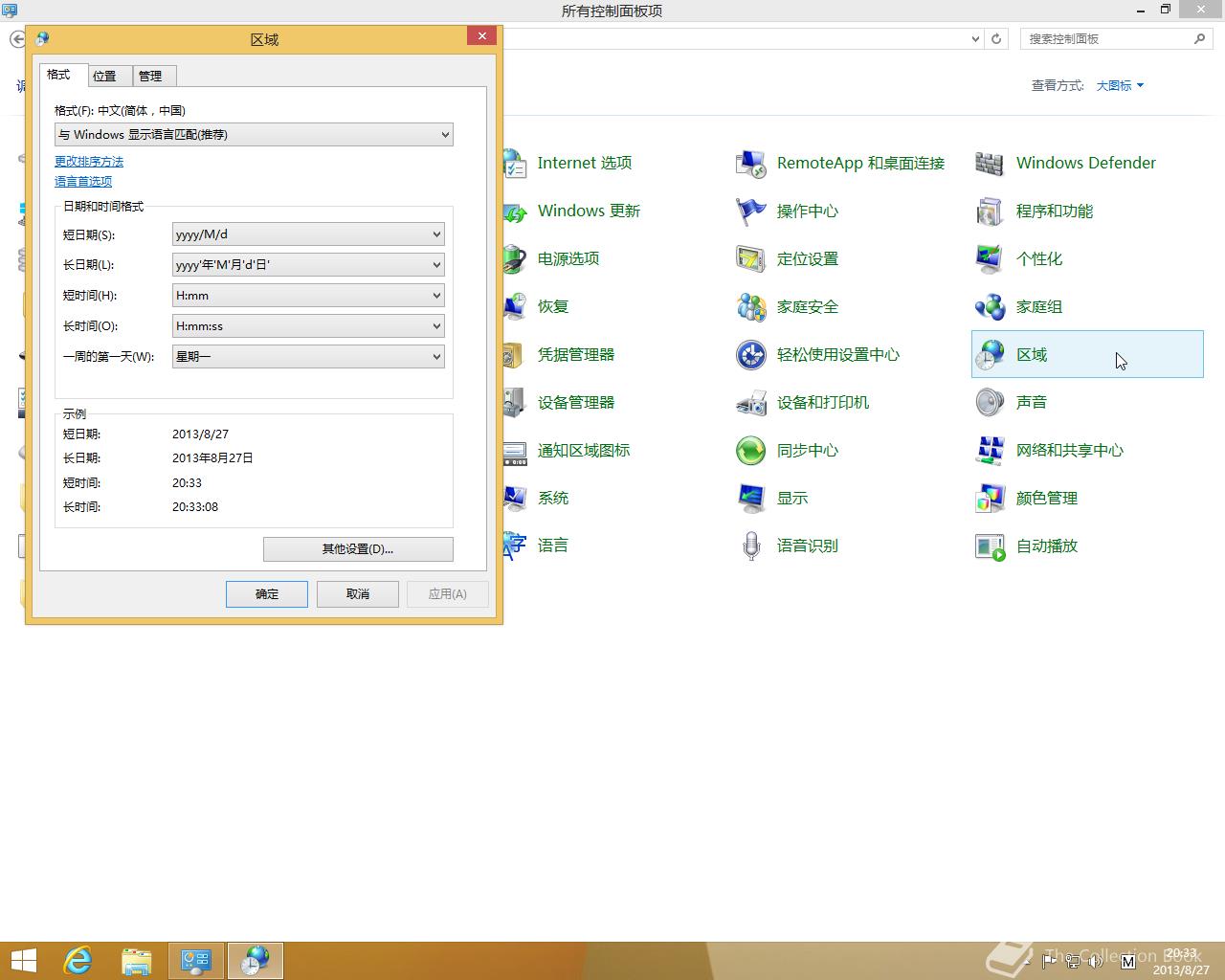Image resolution: width=1225 pixels, height=980 pixels.
Task: Open the 恢复 icon
Action: click(x=515, y=306)
